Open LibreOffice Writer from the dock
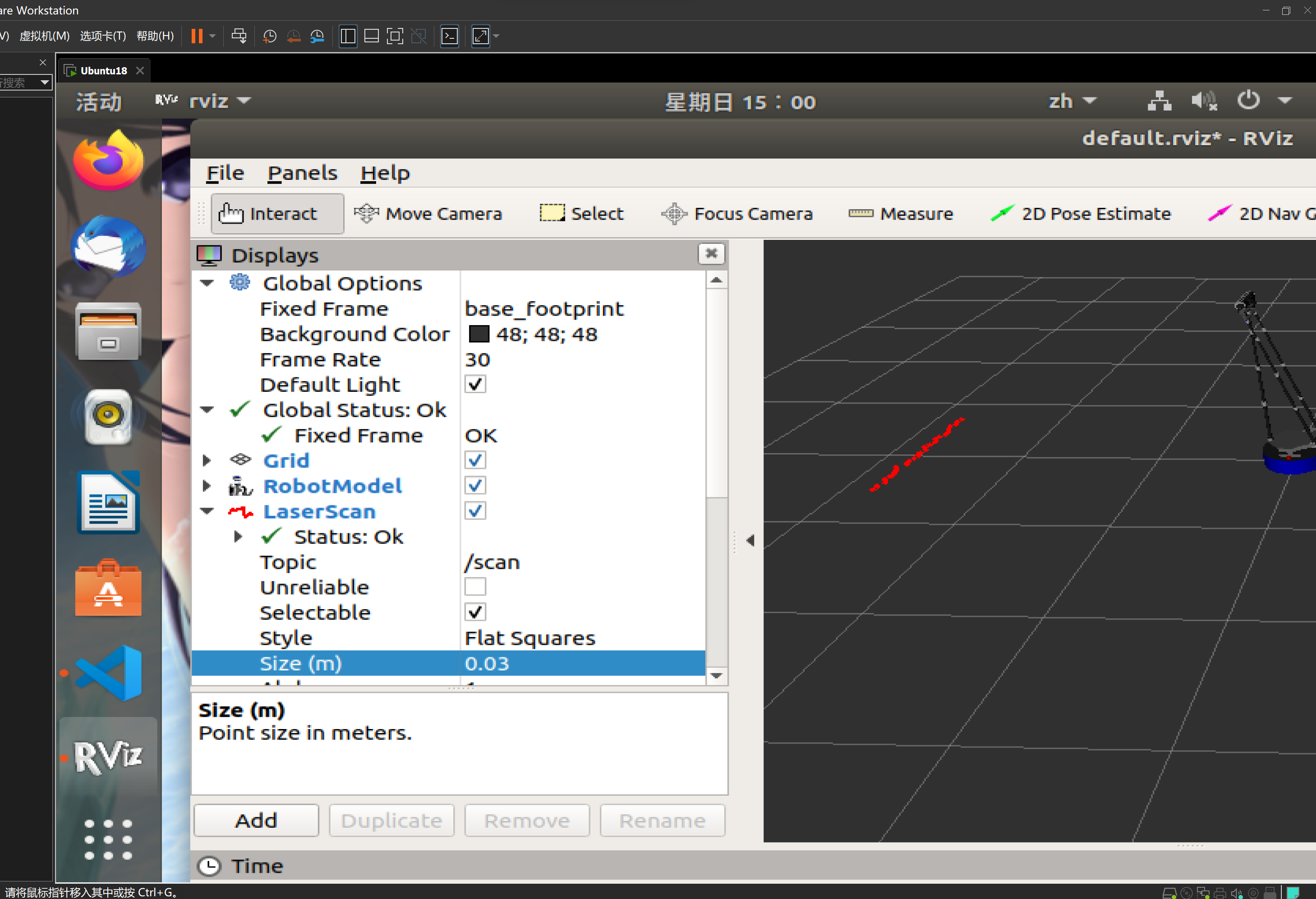The image size is (1316, 899). 108,502
